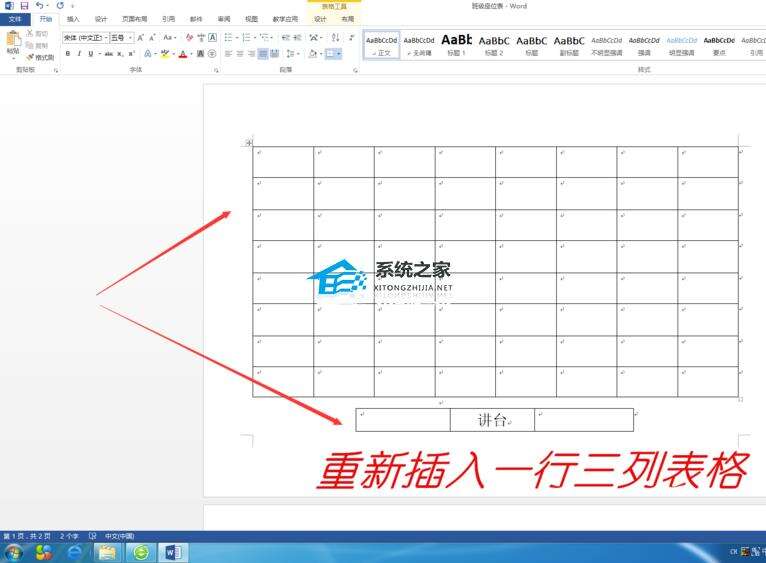Apply paragraph shading fill color
Viewport: 766px width, 563px height.
click(x=313, y=54)
